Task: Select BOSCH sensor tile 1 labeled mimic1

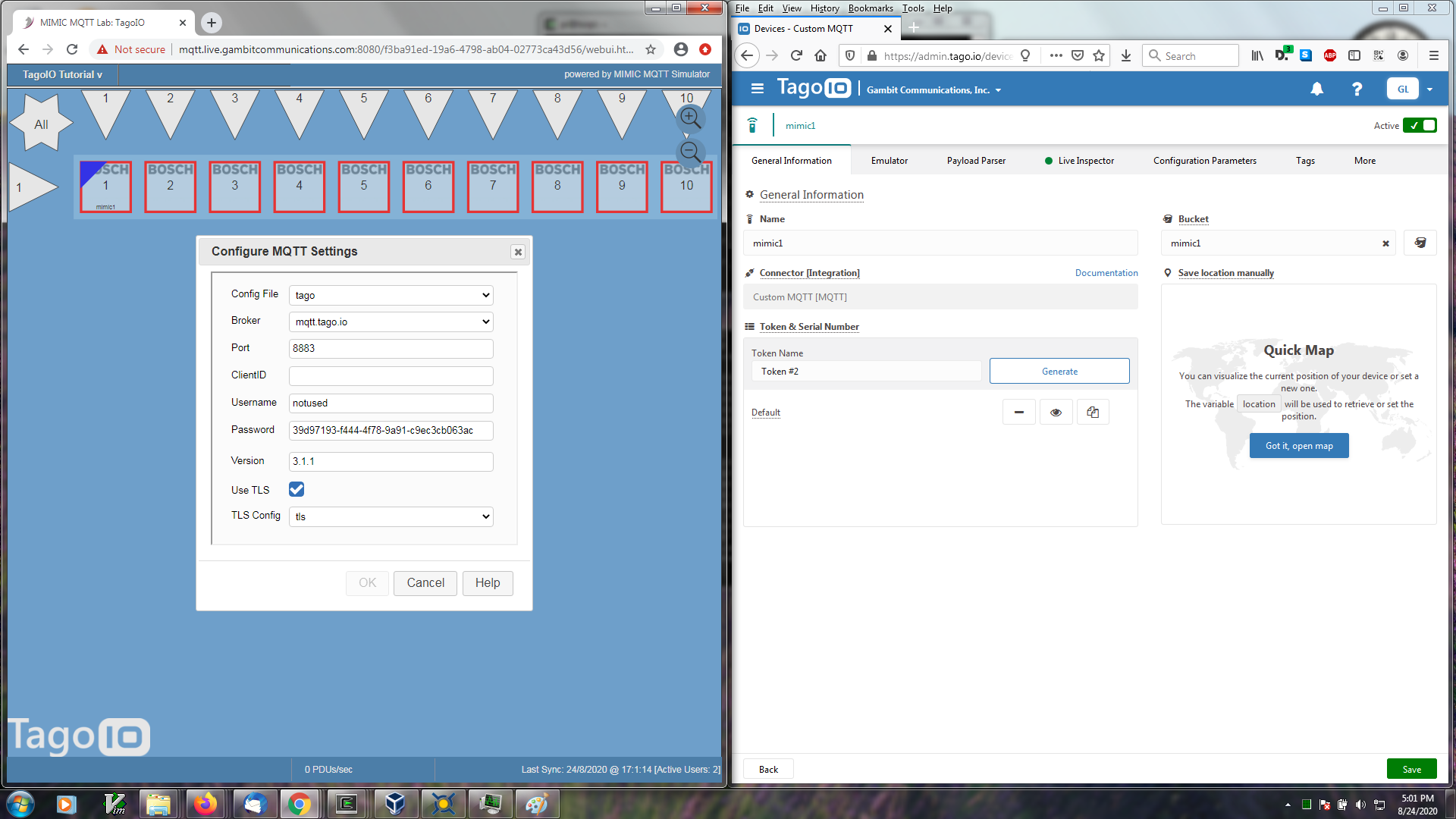Action: [x=105, y=187]
